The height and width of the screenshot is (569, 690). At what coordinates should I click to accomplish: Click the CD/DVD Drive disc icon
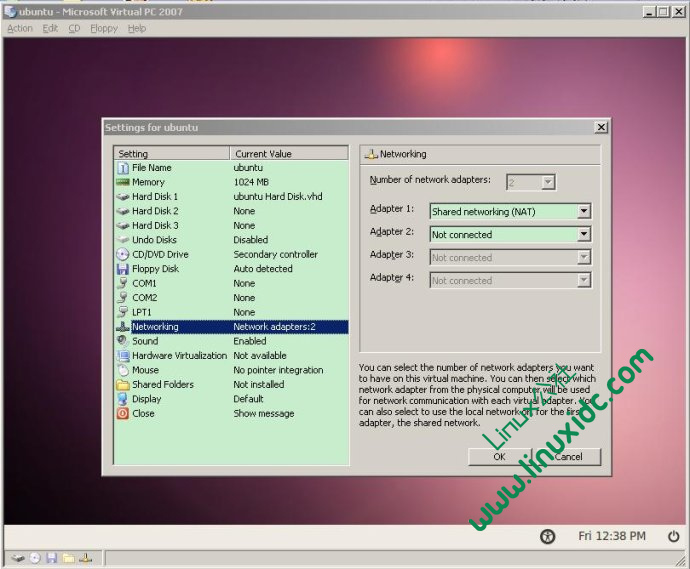[x=123, y=254]
